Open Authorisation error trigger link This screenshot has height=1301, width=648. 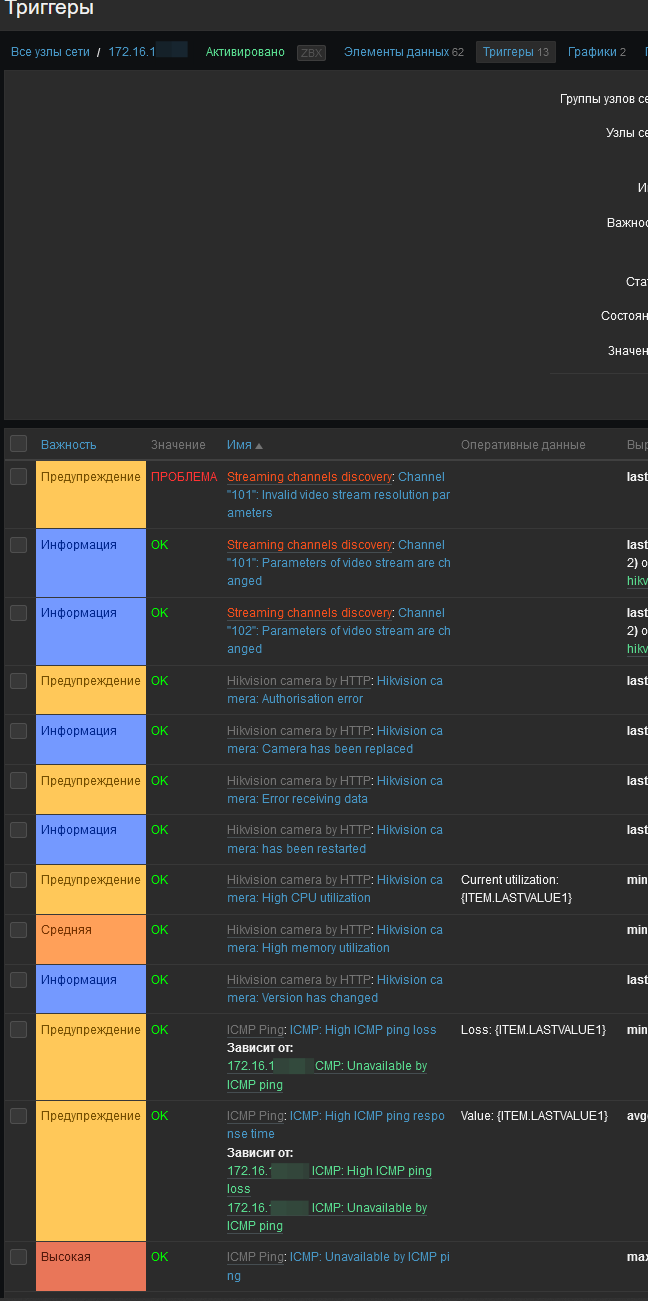point(335,690)
